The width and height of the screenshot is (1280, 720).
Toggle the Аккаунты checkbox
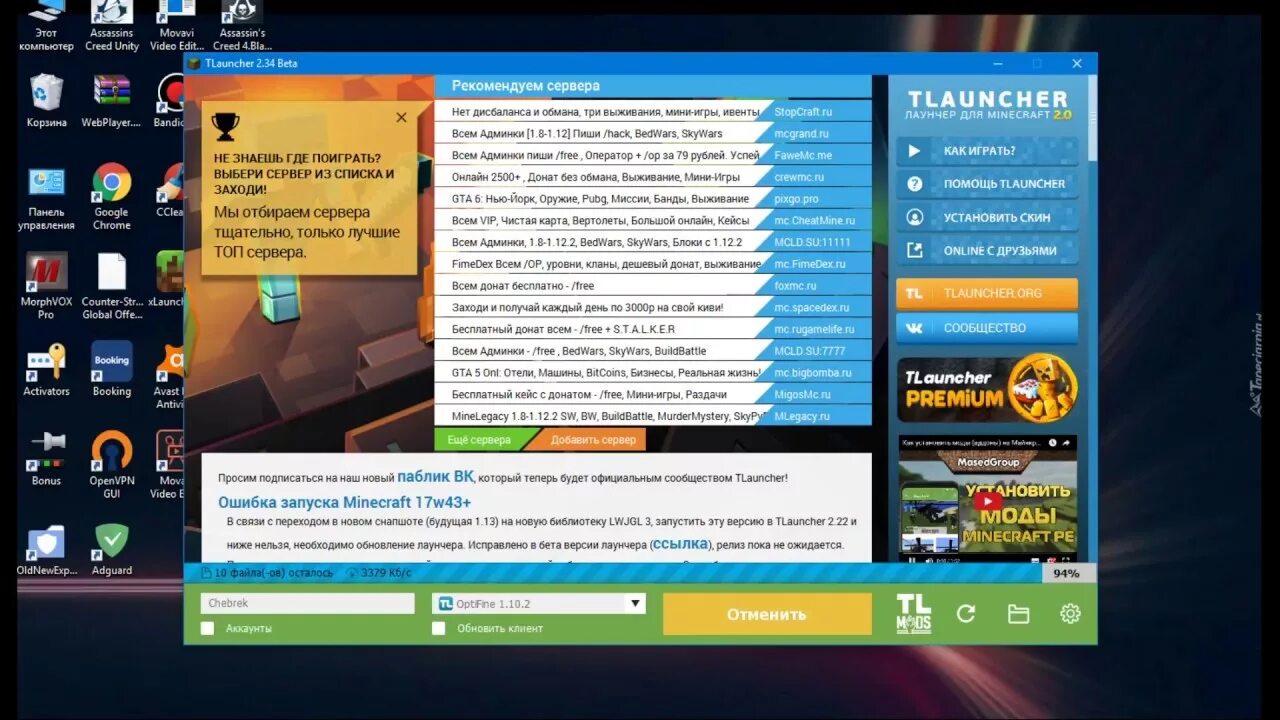click(207, 628)
